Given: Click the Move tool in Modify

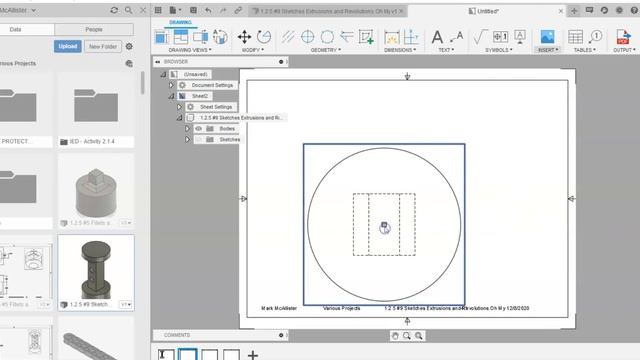Looking at the screenshot, I should [x=244, y=37].
